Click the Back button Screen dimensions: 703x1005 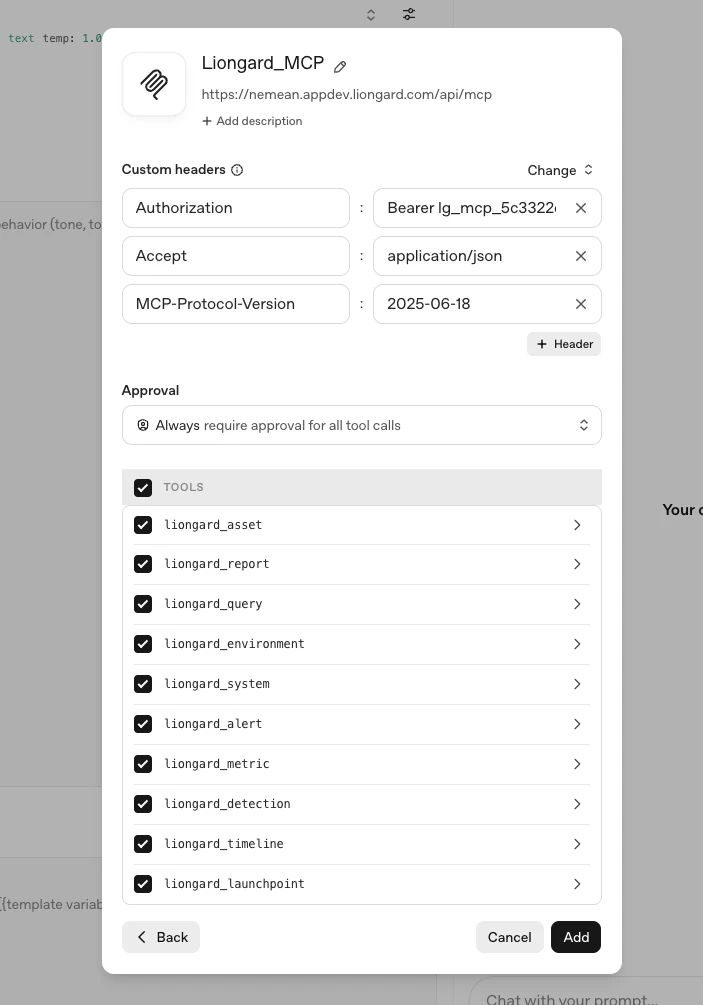tap(161, 937)
